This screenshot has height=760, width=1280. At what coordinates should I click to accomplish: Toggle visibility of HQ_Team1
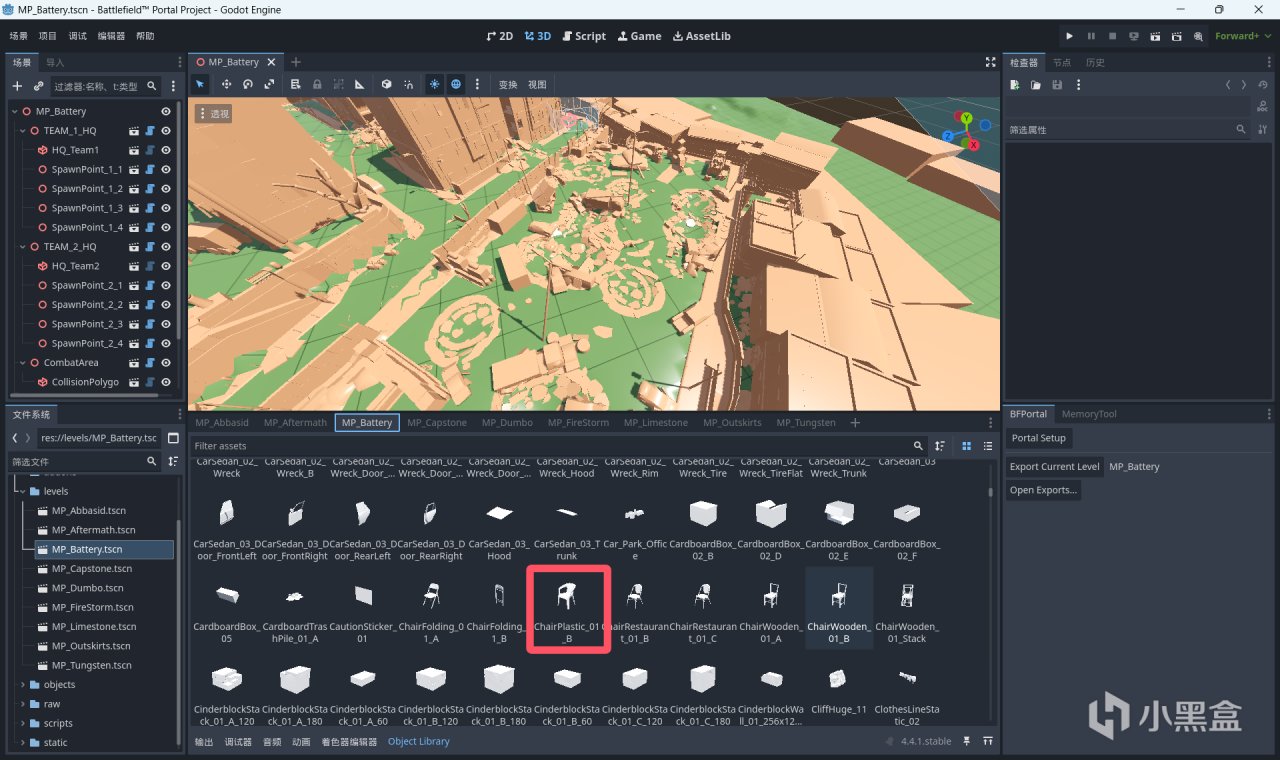(166, 150)
